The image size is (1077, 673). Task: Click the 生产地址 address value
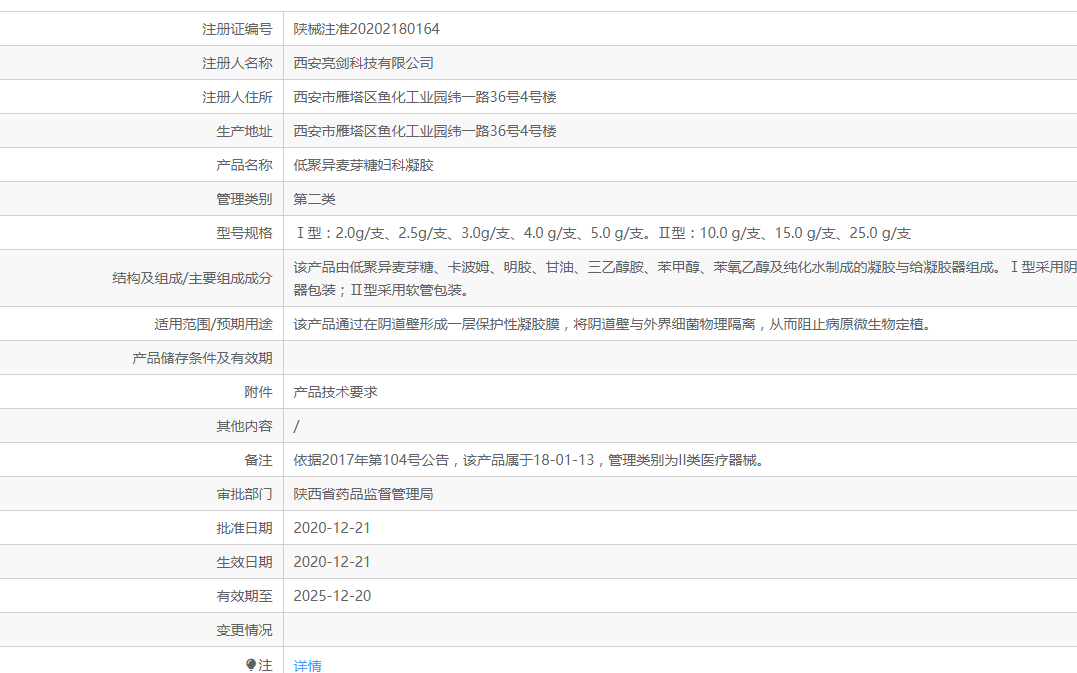pos(424,131)
